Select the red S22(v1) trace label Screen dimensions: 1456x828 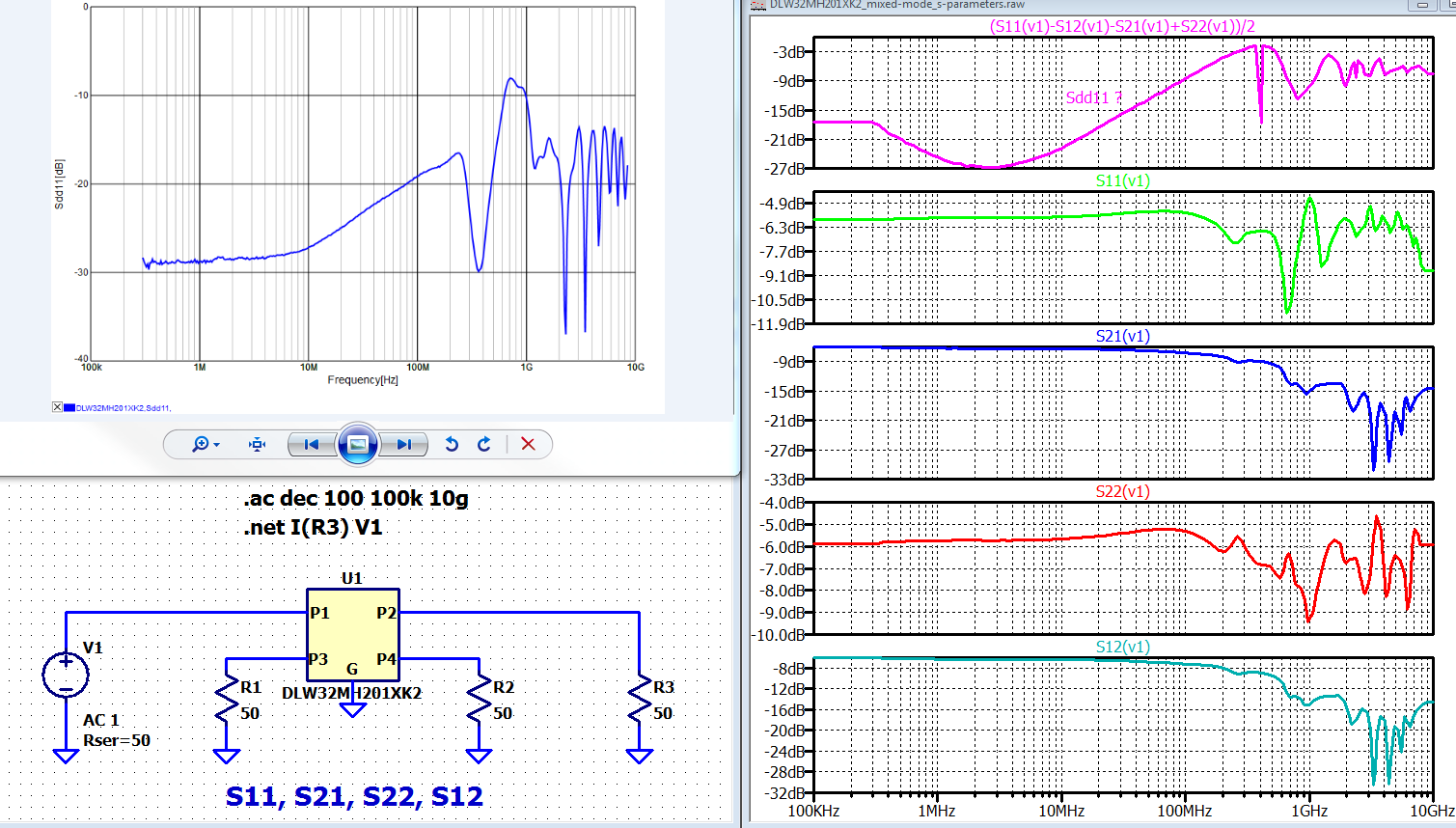pyautogui.click(x=1122, y=491)
